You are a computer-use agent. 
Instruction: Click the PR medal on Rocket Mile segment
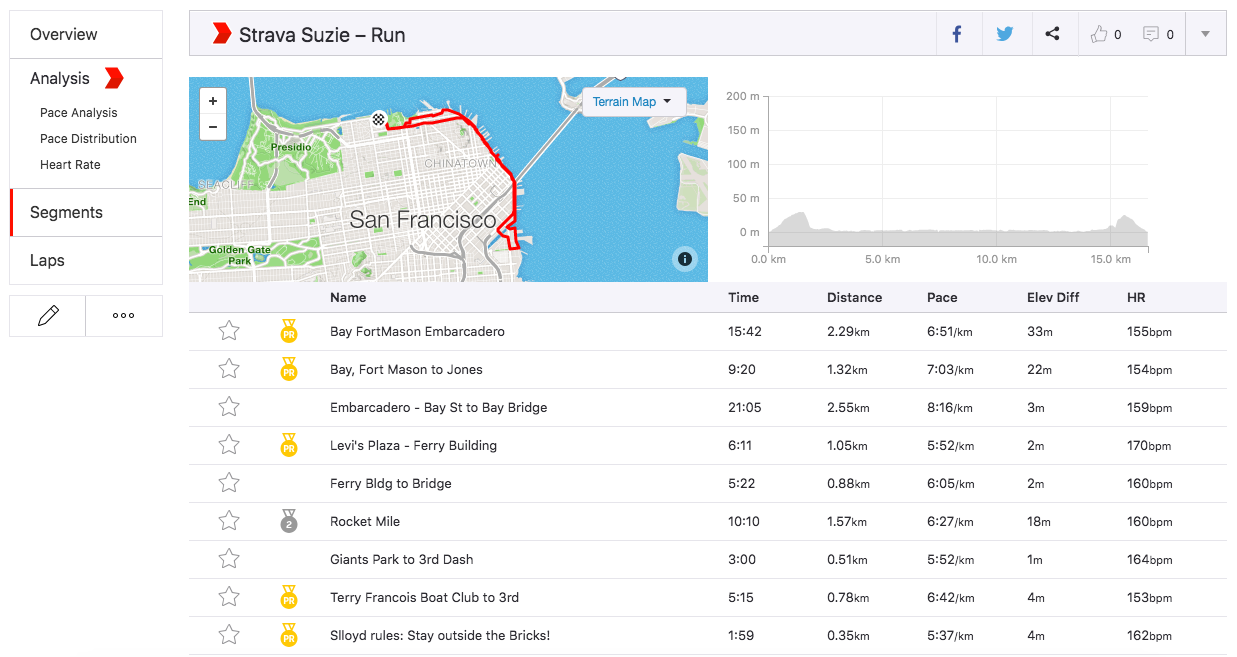pyautogui.click(x=289, y=521)
